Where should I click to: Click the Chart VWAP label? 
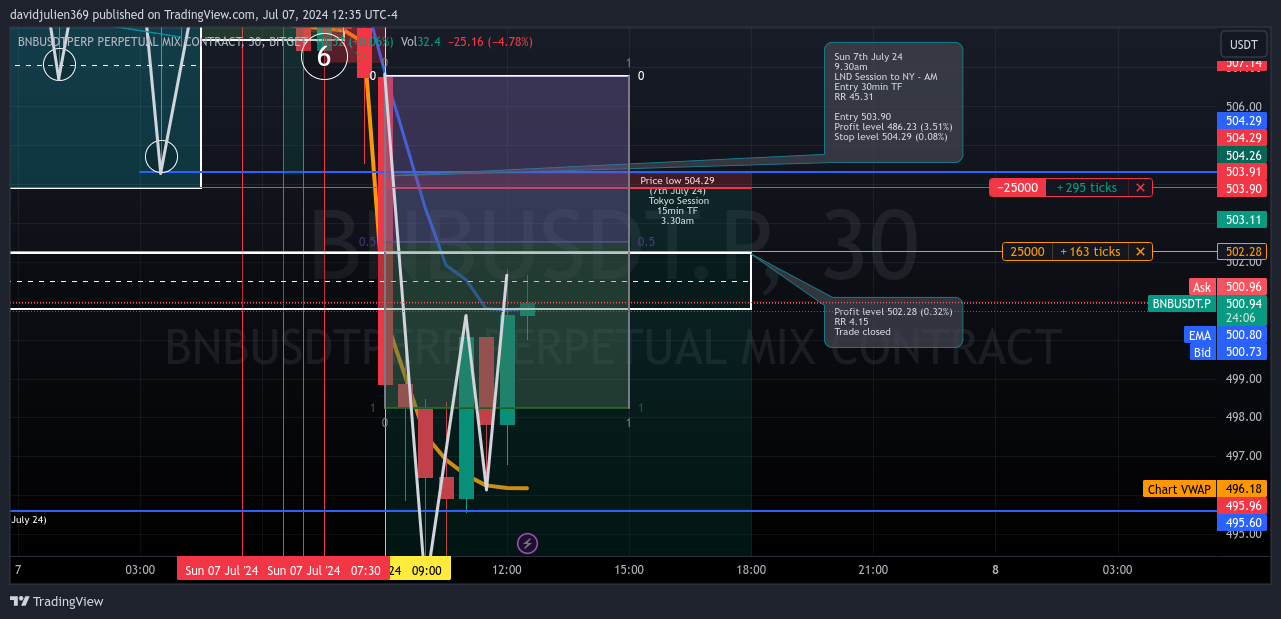point(1179,489)
